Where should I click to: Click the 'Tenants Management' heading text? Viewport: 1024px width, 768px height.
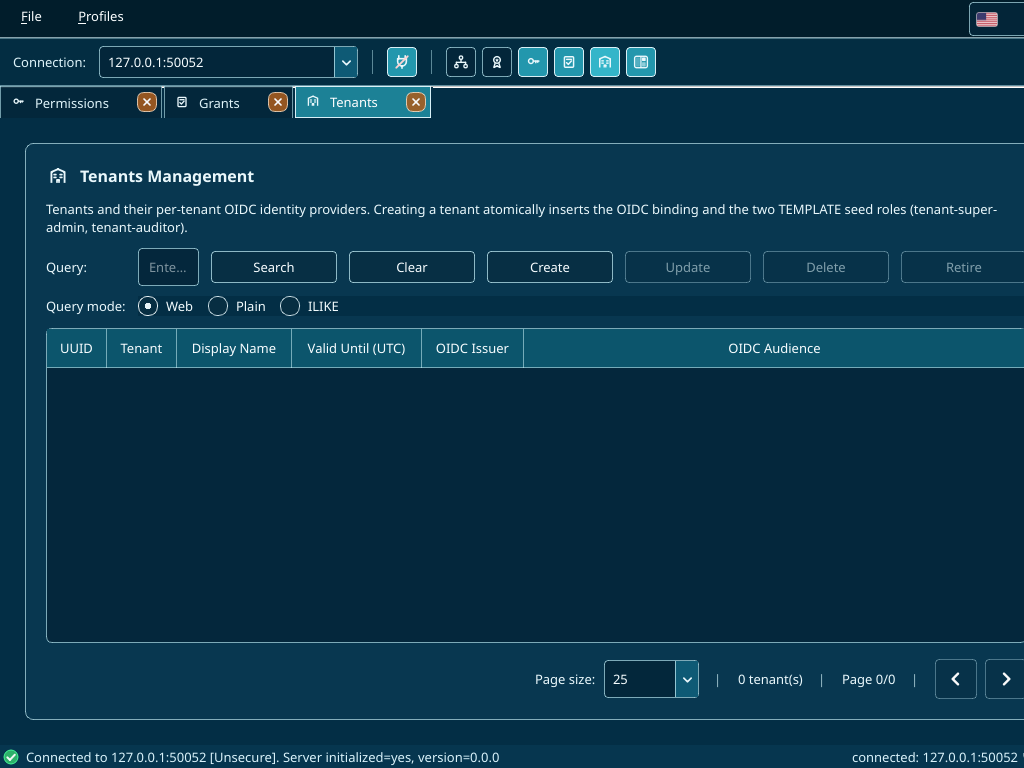click(x=167, y=176)
